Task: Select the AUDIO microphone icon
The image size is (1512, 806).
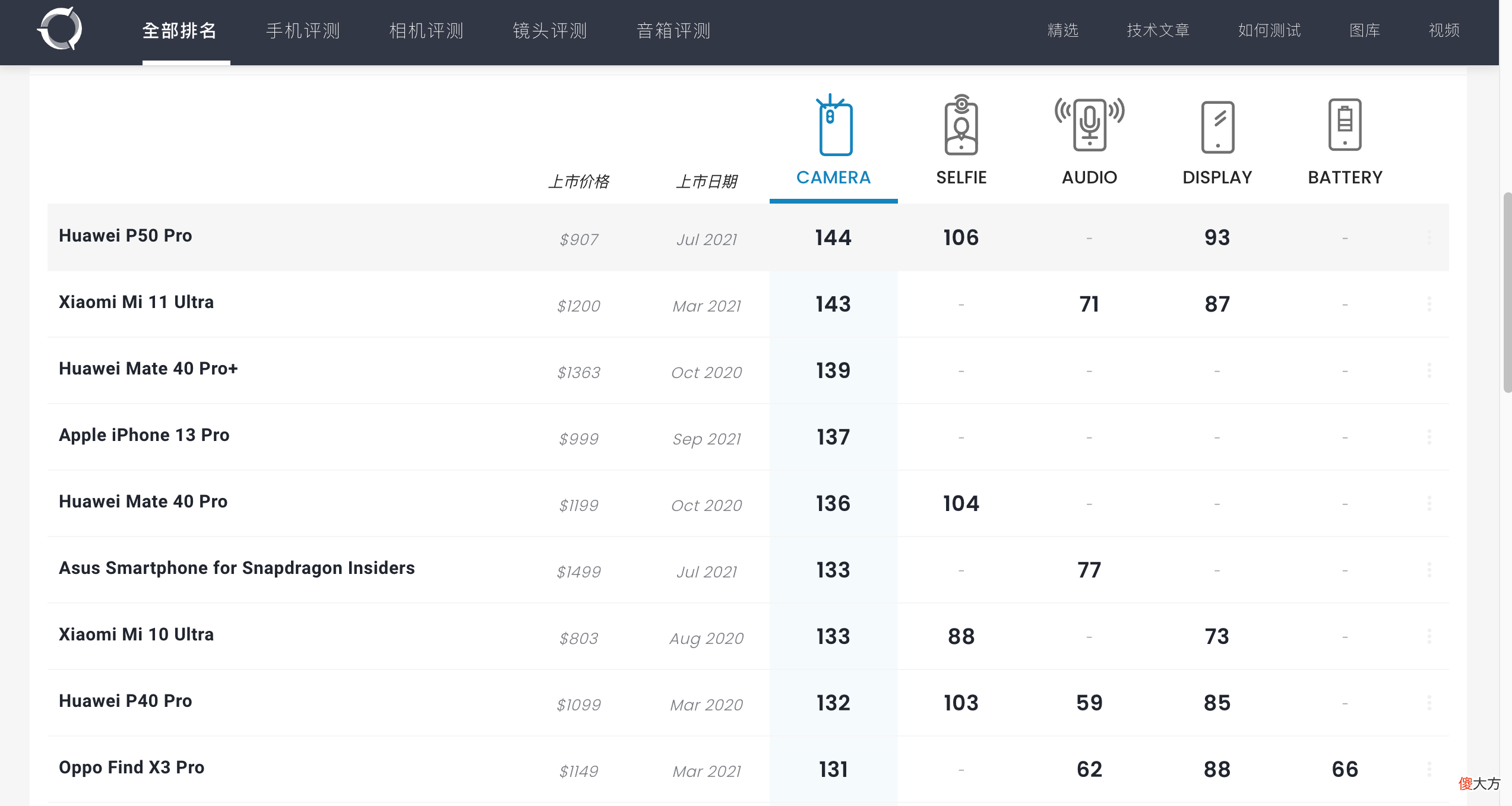Action: tap(1089, 125)
